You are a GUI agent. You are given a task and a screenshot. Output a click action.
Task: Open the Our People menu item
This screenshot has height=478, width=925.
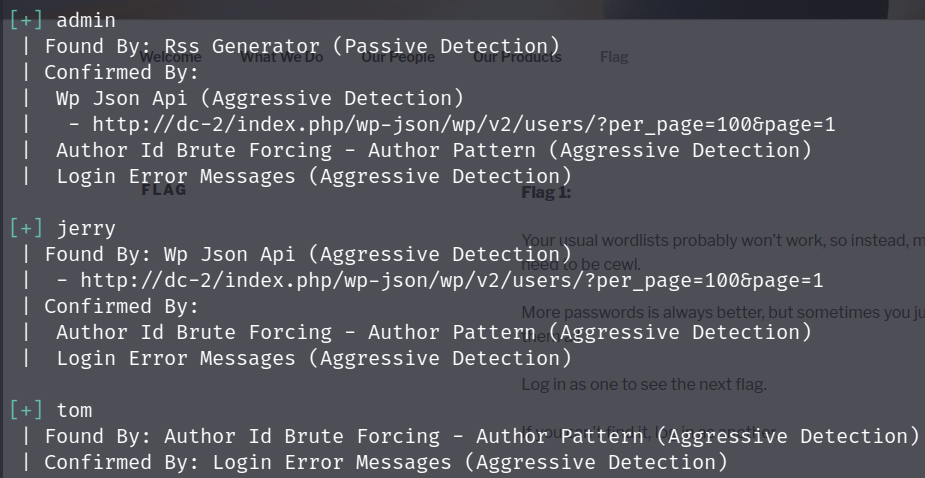click(398, 57)
